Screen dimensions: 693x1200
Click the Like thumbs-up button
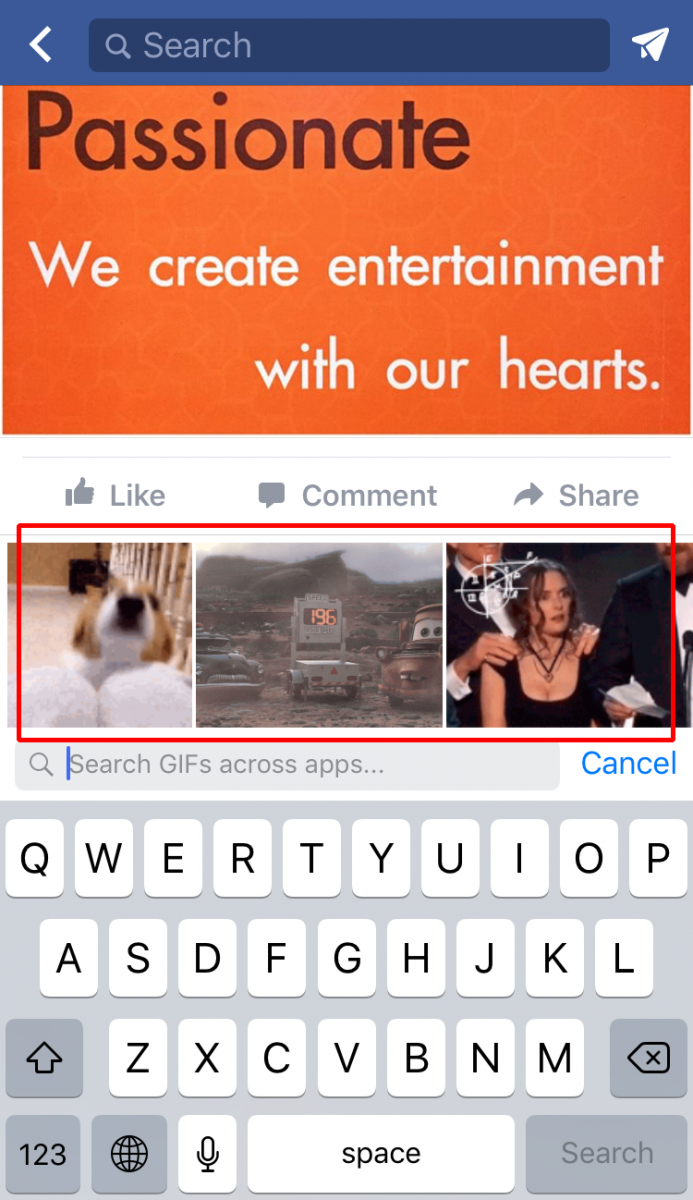(115, 495)
